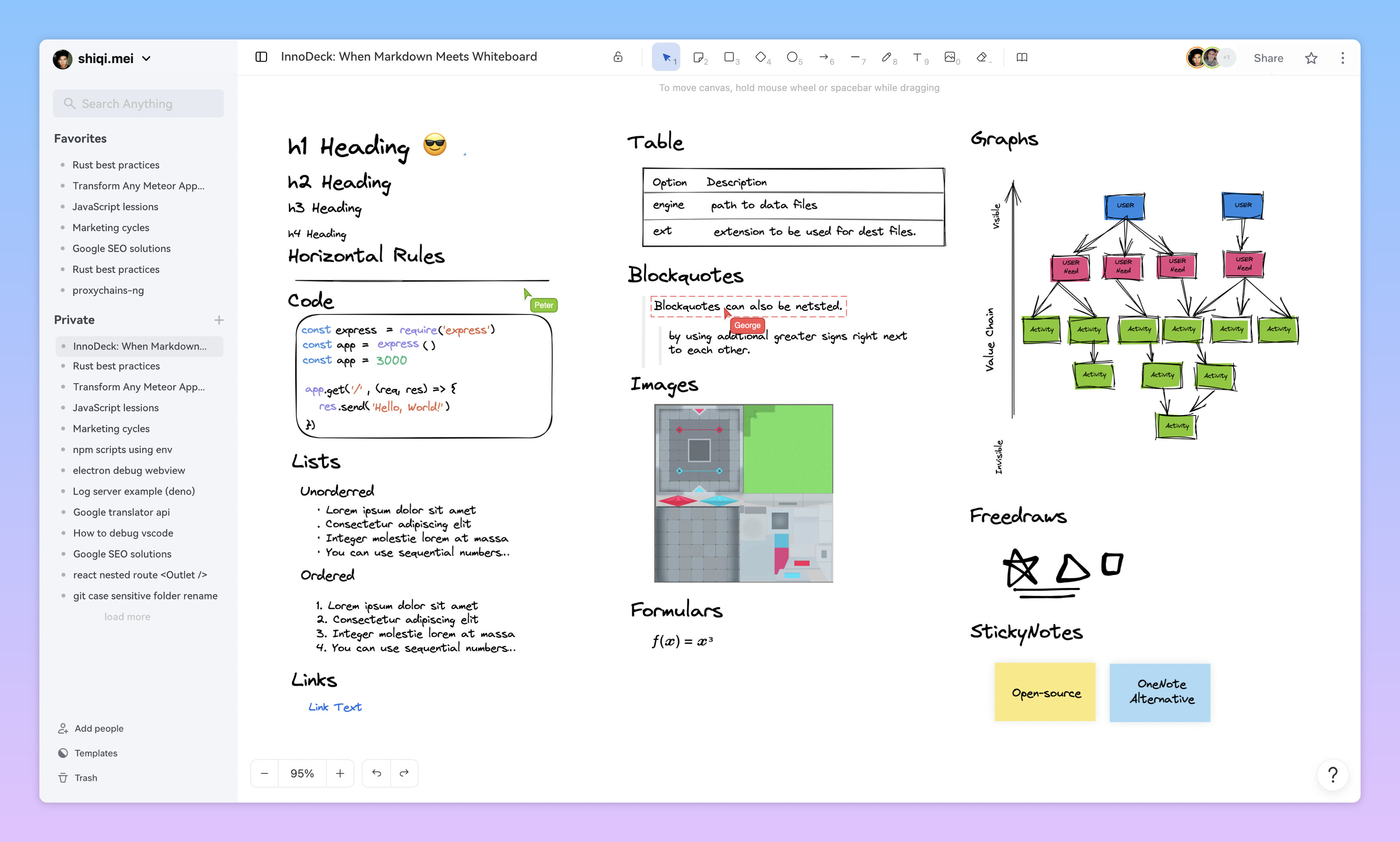Click the Search Anything field
This screenshot has height=842, width=1400.
(x=138, y=103)
